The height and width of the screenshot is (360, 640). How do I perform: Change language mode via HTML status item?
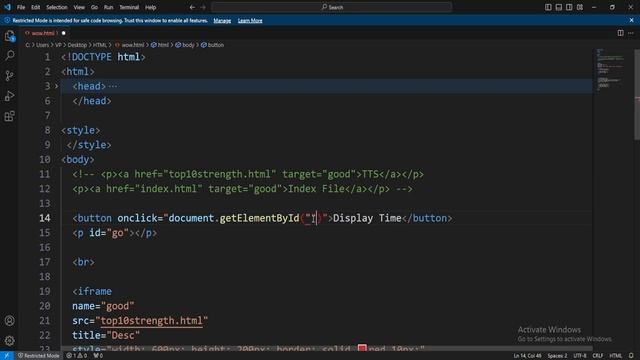(616, 356)
